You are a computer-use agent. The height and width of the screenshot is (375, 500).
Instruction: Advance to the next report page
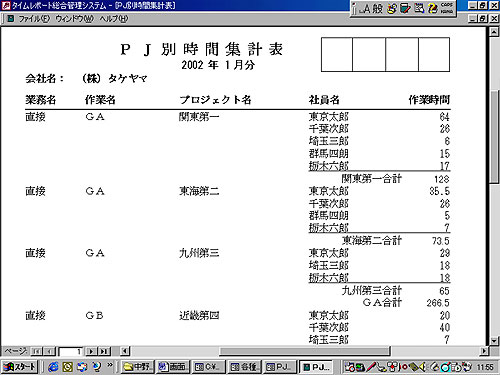click(x=91, y=351)
